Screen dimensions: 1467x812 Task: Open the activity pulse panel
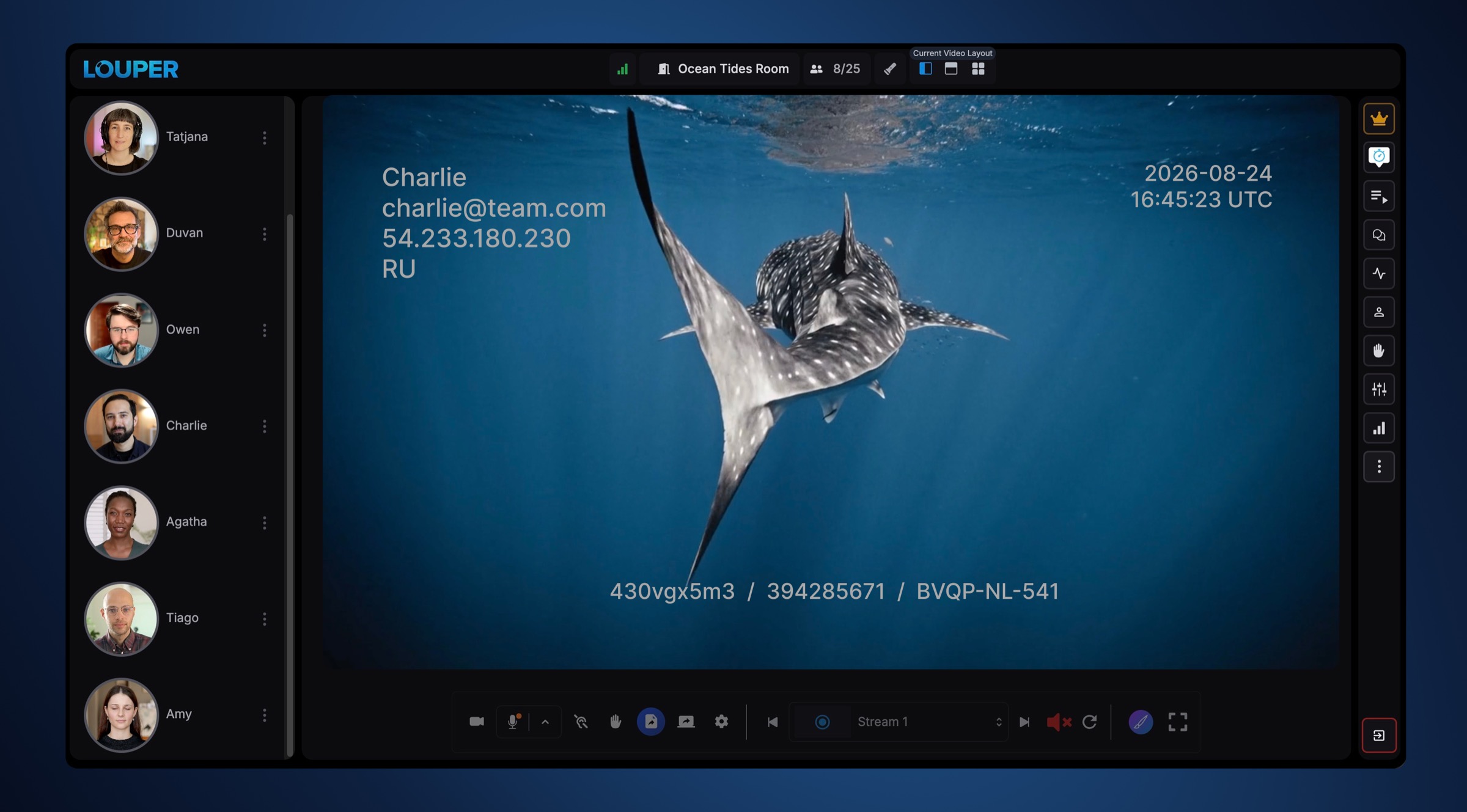[x=1378, y=273]
